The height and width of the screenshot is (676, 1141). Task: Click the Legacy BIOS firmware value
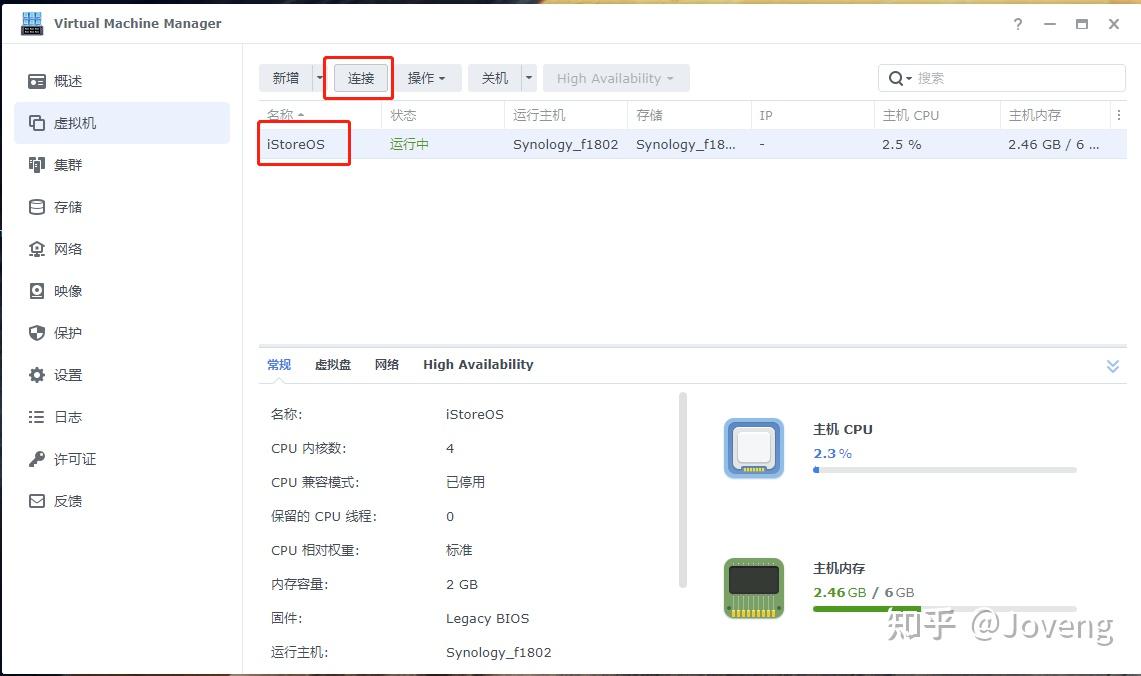(x=488, y=619)
